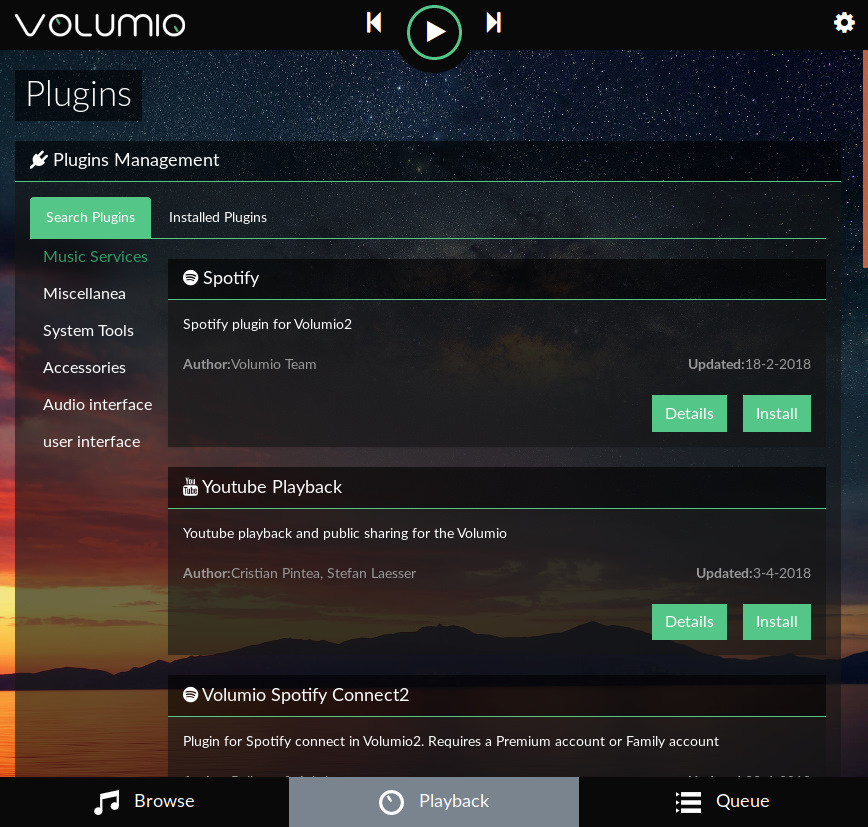
Task: Click the Plugins Management heading text
Action: coord(136,160)
